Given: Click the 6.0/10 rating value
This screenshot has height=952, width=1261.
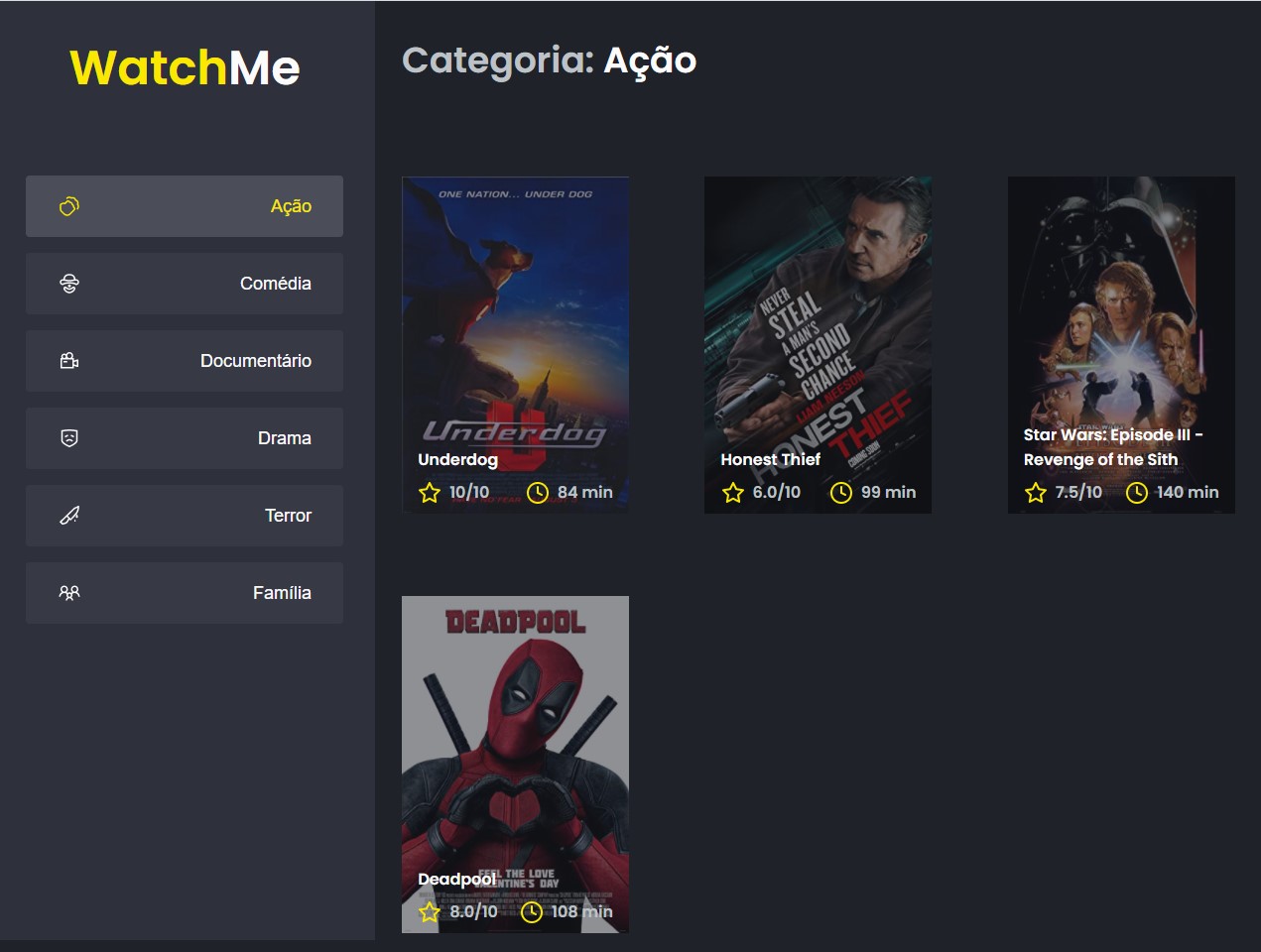Looking at the screenshot, I should click(777, 493).
